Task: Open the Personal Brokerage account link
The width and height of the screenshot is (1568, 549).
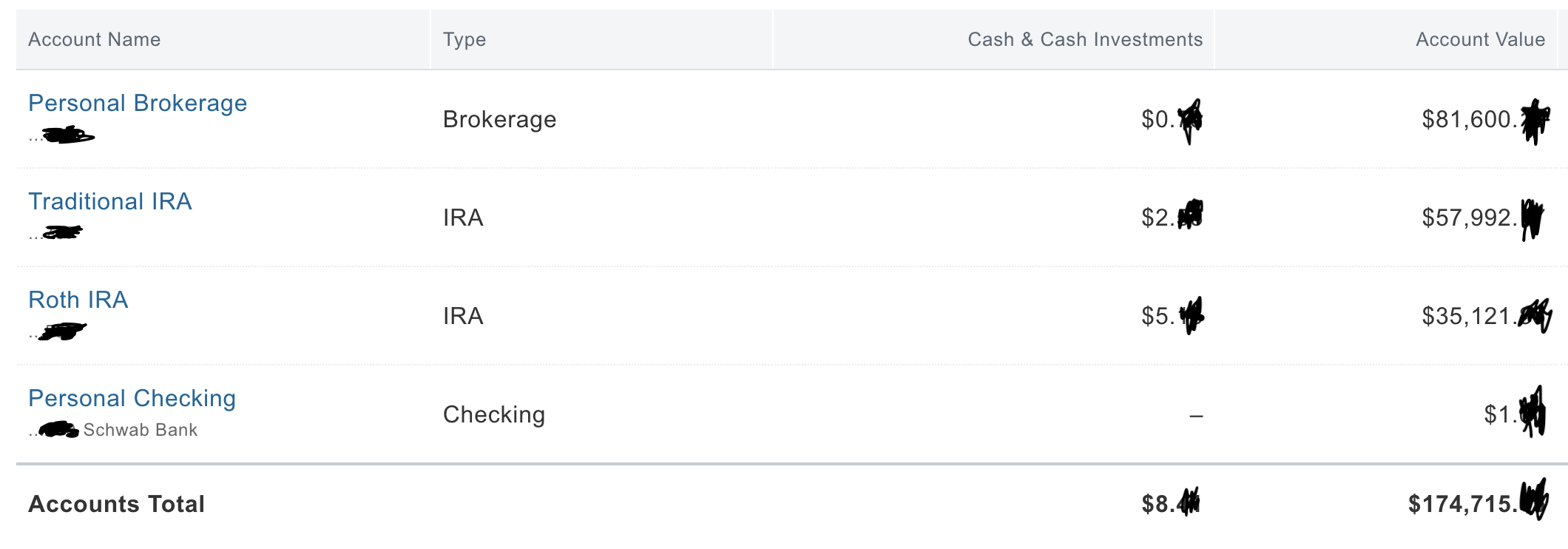Action: (138, 104)
